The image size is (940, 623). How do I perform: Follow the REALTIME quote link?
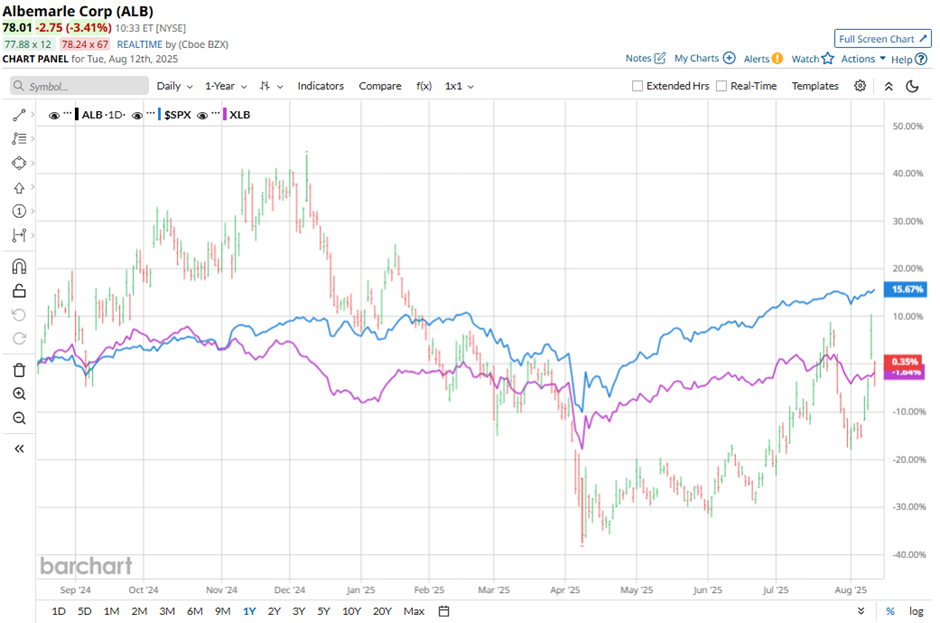click(140, 44)
